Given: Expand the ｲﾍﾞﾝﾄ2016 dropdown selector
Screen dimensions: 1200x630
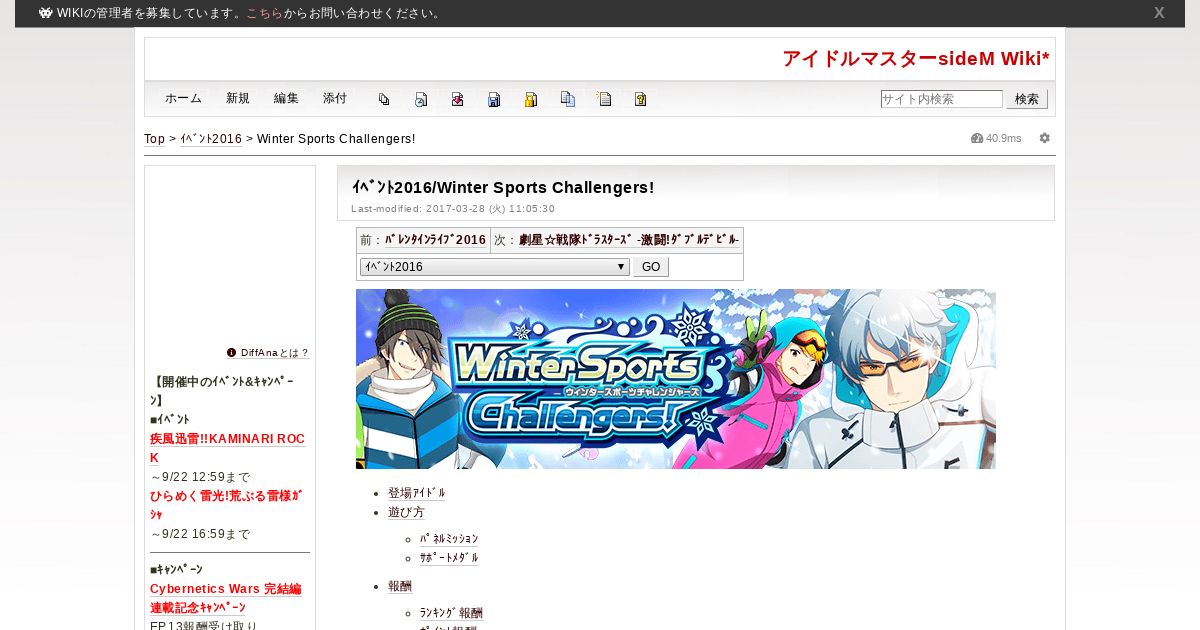Looking at the screenshot, I should click(494, 267).
